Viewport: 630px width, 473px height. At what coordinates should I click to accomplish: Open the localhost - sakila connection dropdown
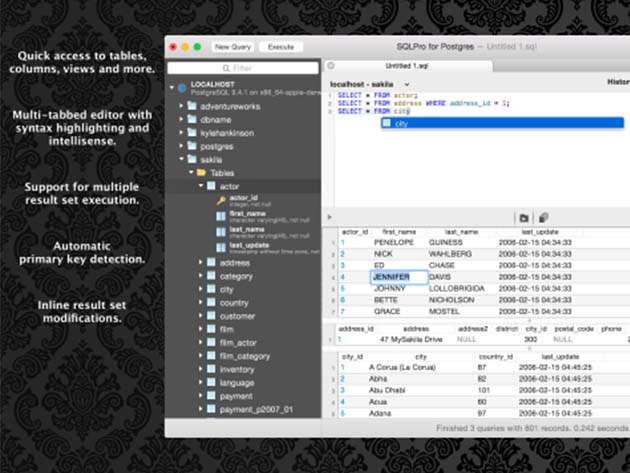point(369,84)
